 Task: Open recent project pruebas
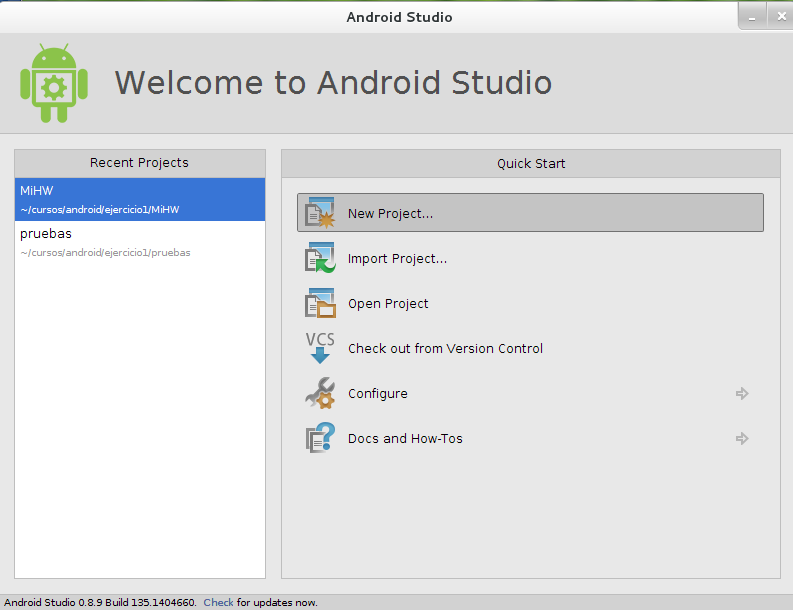140,242
